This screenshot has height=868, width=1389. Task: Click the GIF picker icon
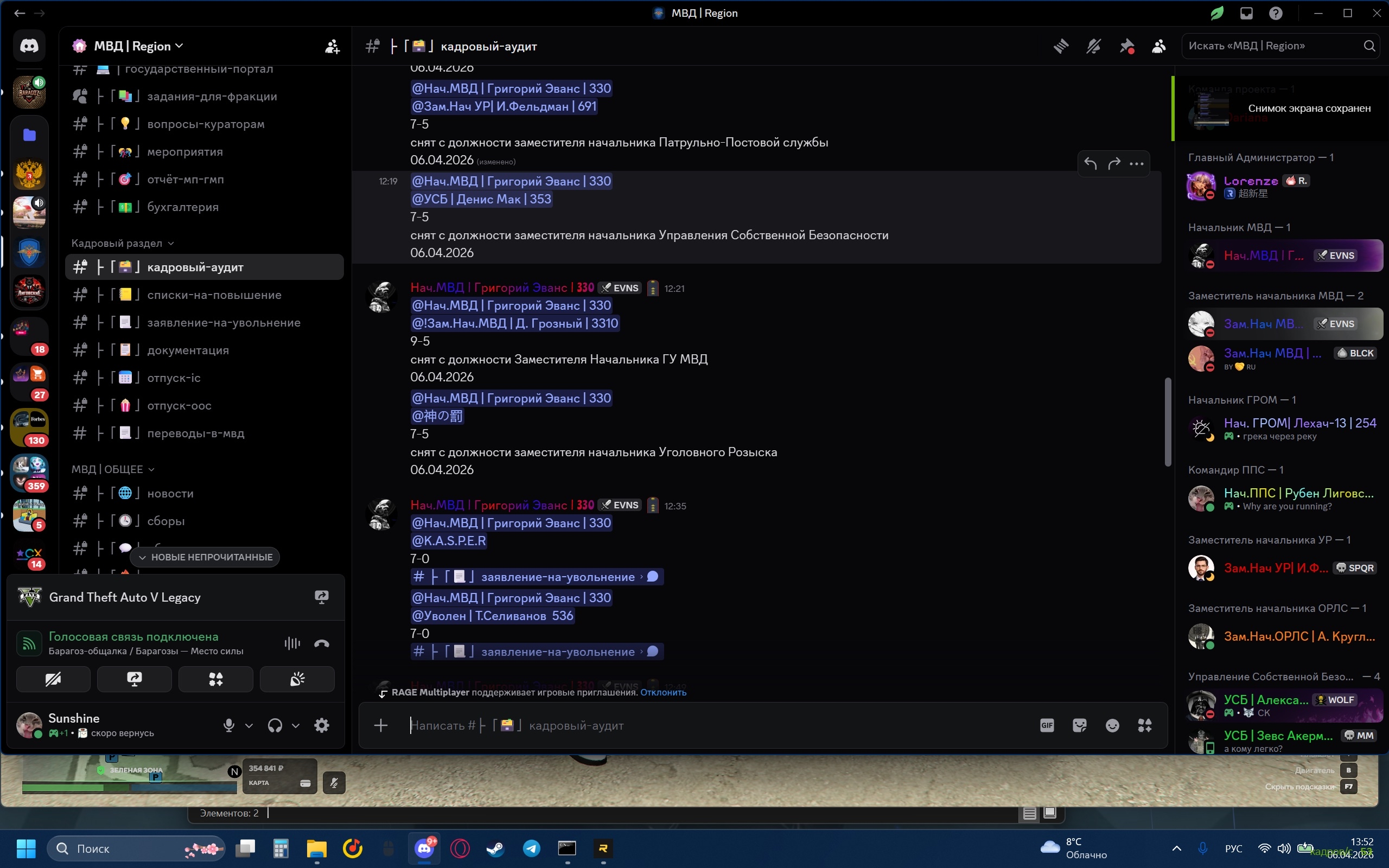(x=1047, y=726)
